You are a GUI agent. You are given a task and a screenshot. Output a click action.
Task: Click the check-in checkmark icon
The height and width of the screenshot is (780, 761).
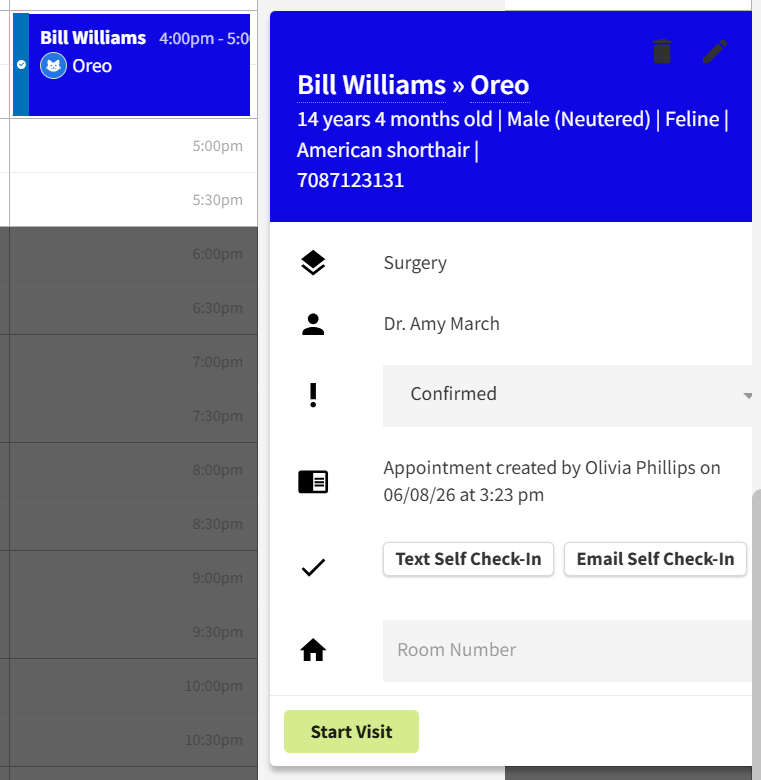313,568
